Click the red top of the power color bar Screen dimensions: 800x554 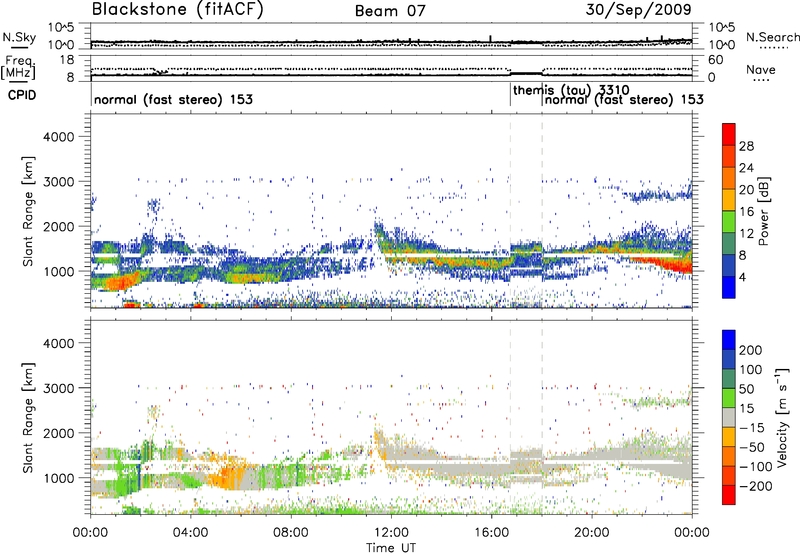point(729,134)
